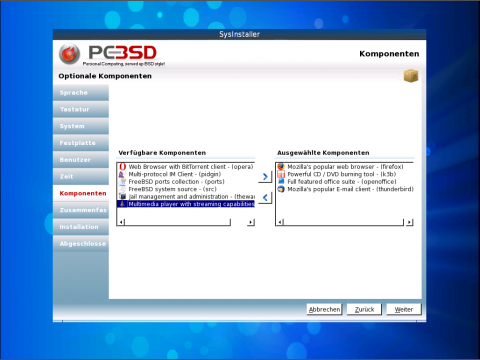Click the SysInstaller title bar
480x360 pixels.
(x=239, y=34)
